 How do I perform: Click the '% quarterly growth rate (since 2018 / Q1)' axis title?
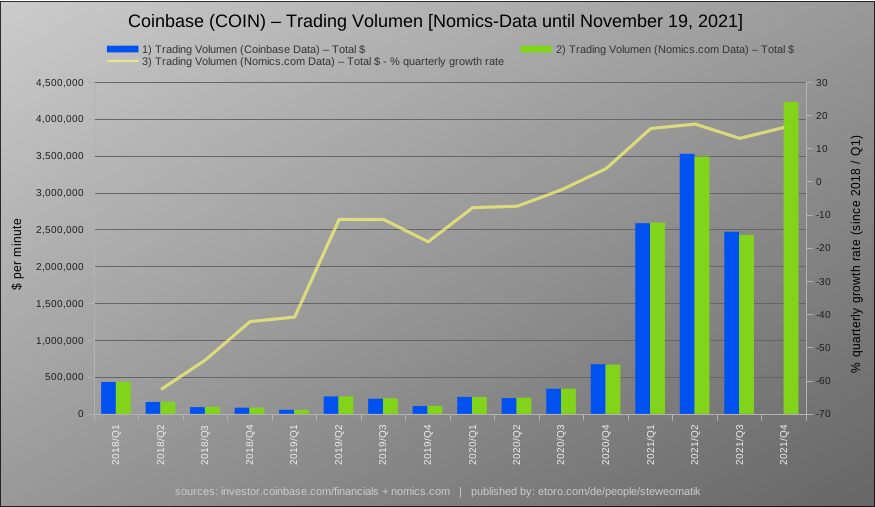coord(855,254)
